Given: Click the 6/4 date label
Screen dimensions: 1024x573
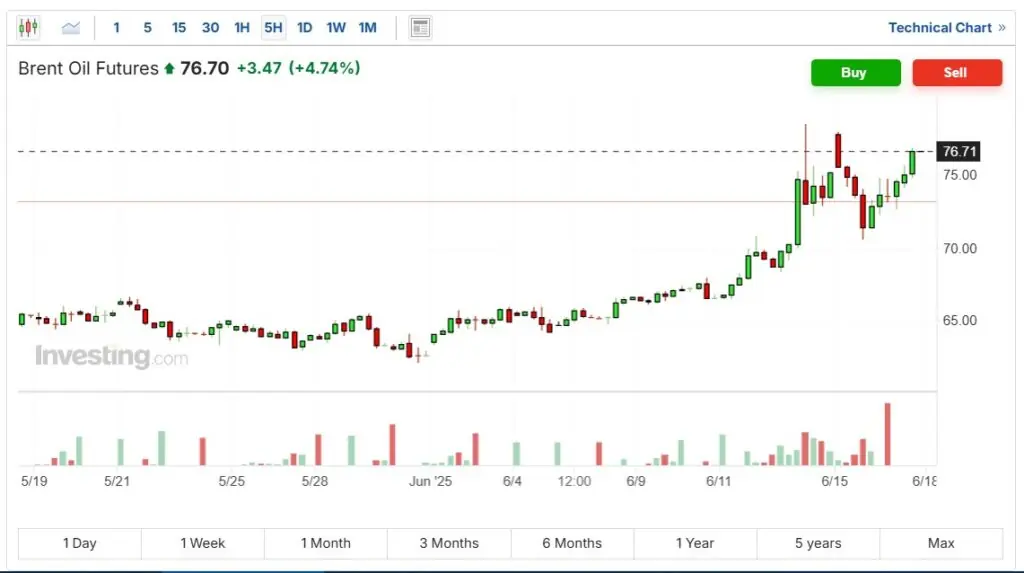Looking at the screenshot, I should coord(512,482).
